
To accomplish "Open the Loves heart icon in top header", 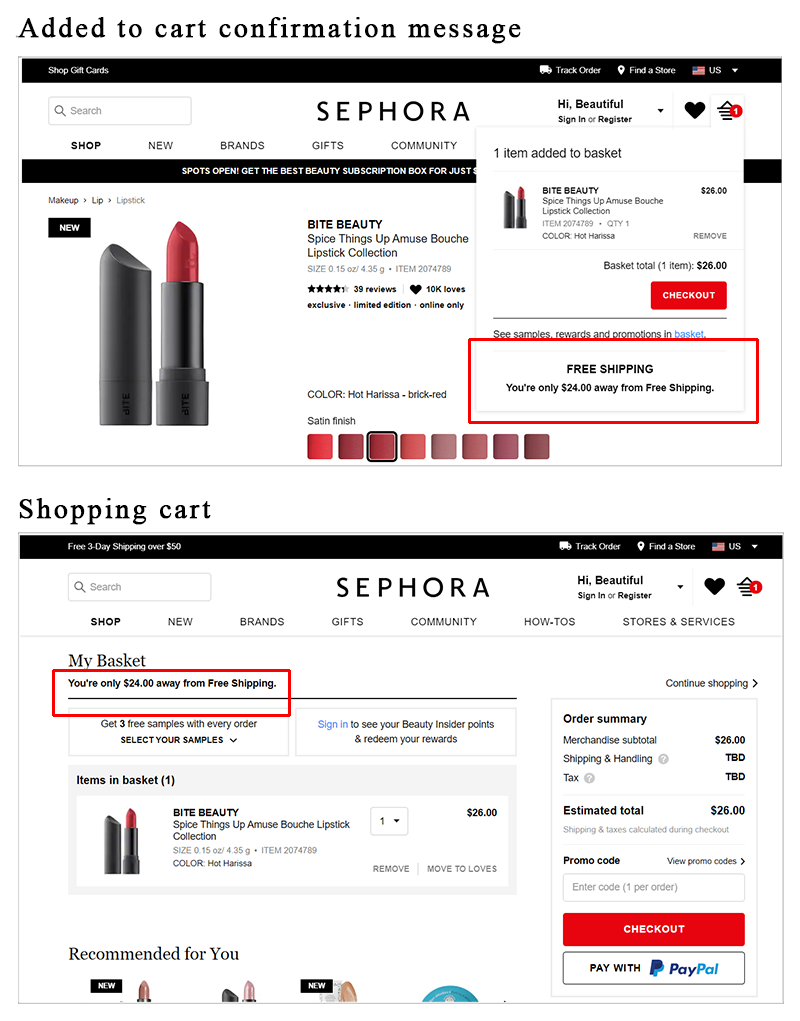I will [x=695, y=111].
